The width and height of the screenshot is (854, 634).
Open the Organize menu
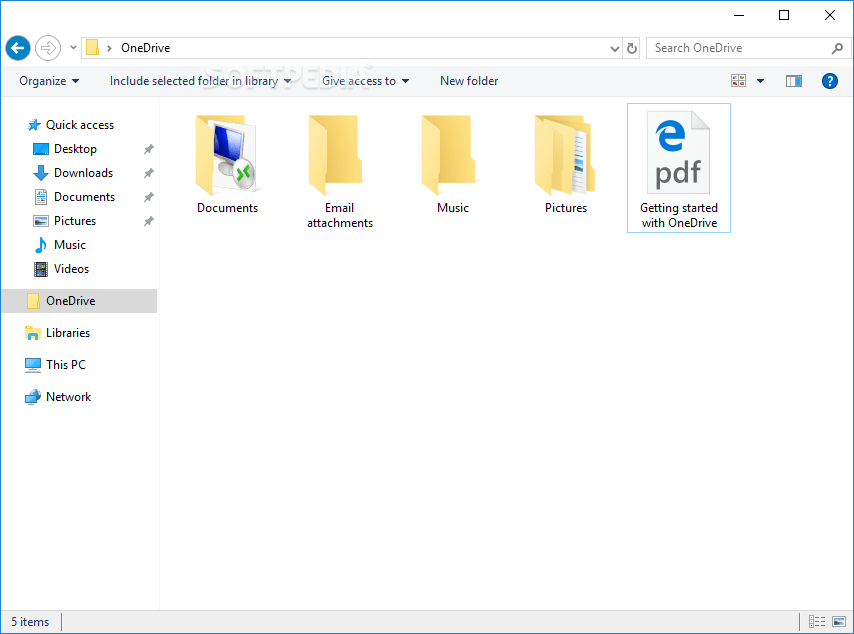[x=49, y=81]
